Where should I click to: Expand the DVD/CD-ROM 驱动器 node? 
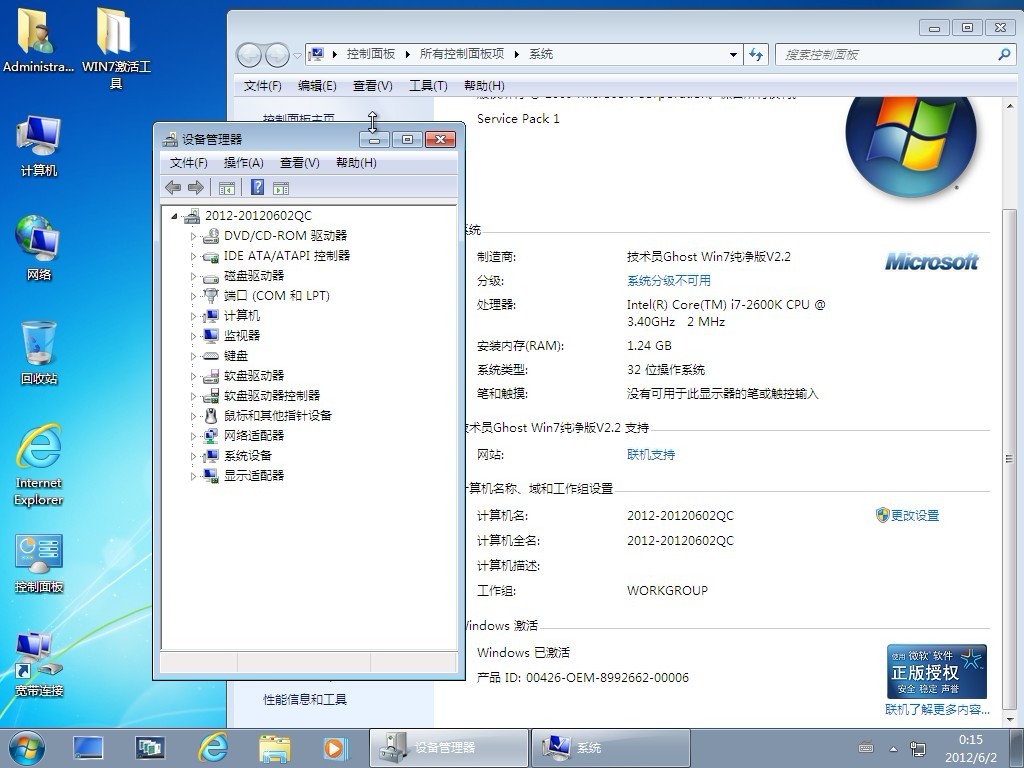coord(193,236)
